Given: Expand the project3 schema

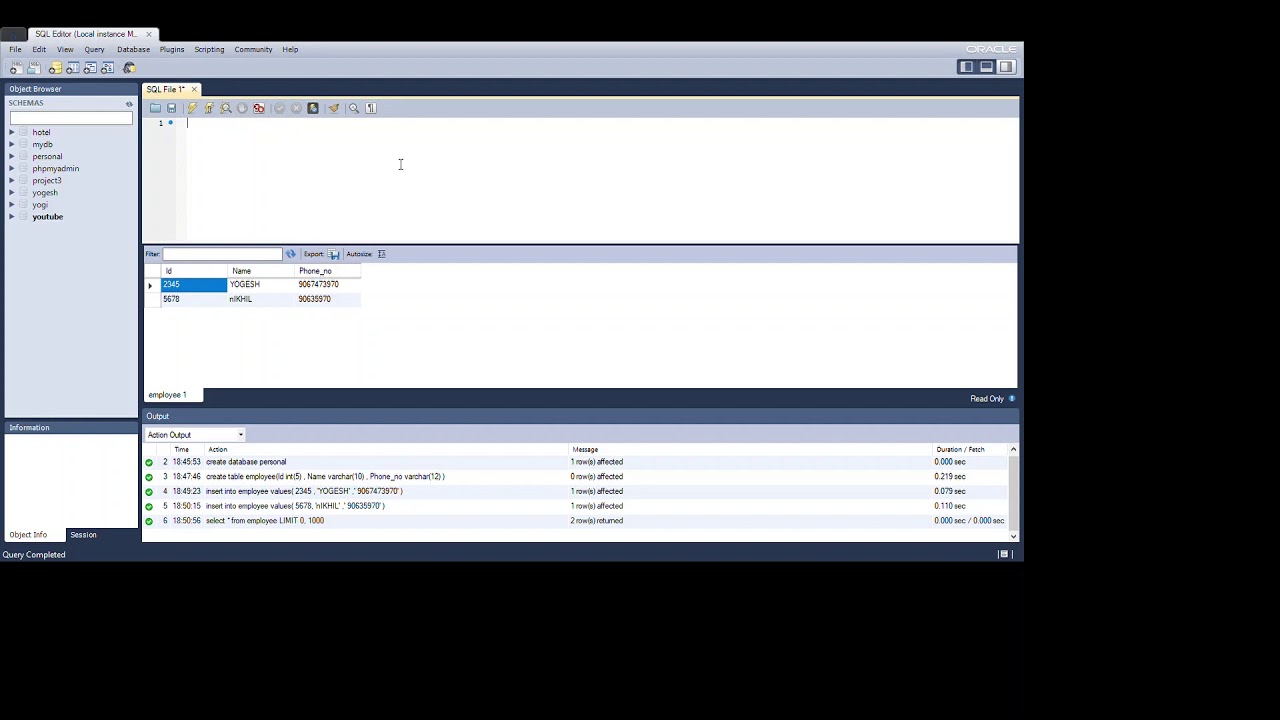Looking at the screenshot, I should [x=12, y=180].
